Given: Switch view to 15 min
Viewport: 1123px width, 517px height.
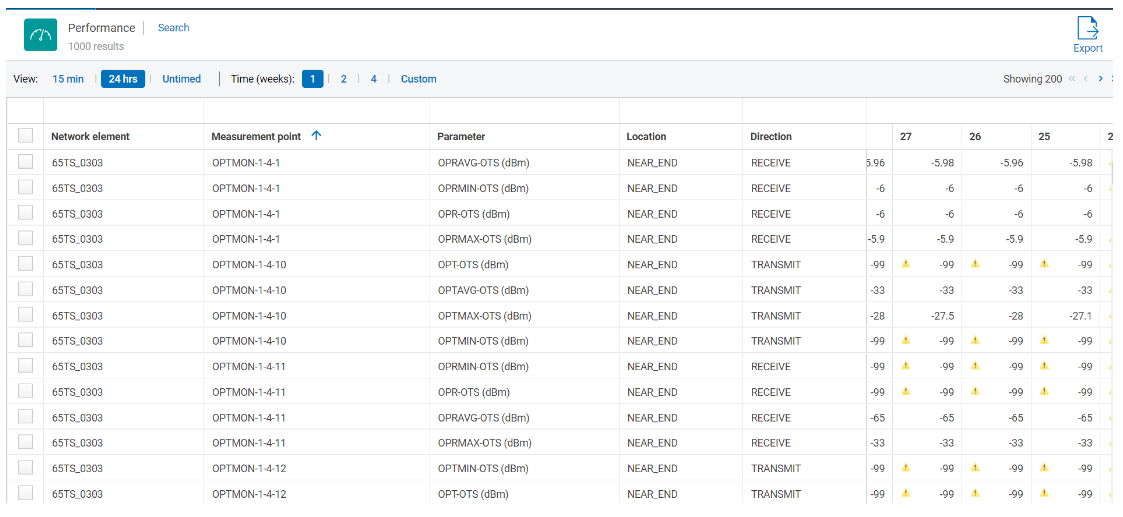Looking at the screenshot, I should pos(68,79).
